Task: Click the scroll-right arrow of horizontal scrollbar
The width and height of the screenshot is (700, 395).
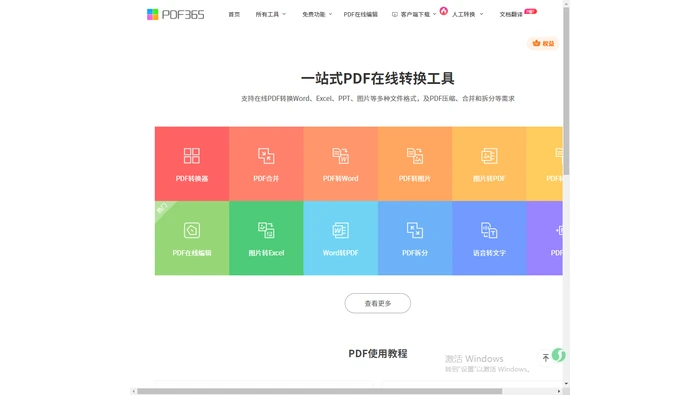Action: (x=559, y=391)
